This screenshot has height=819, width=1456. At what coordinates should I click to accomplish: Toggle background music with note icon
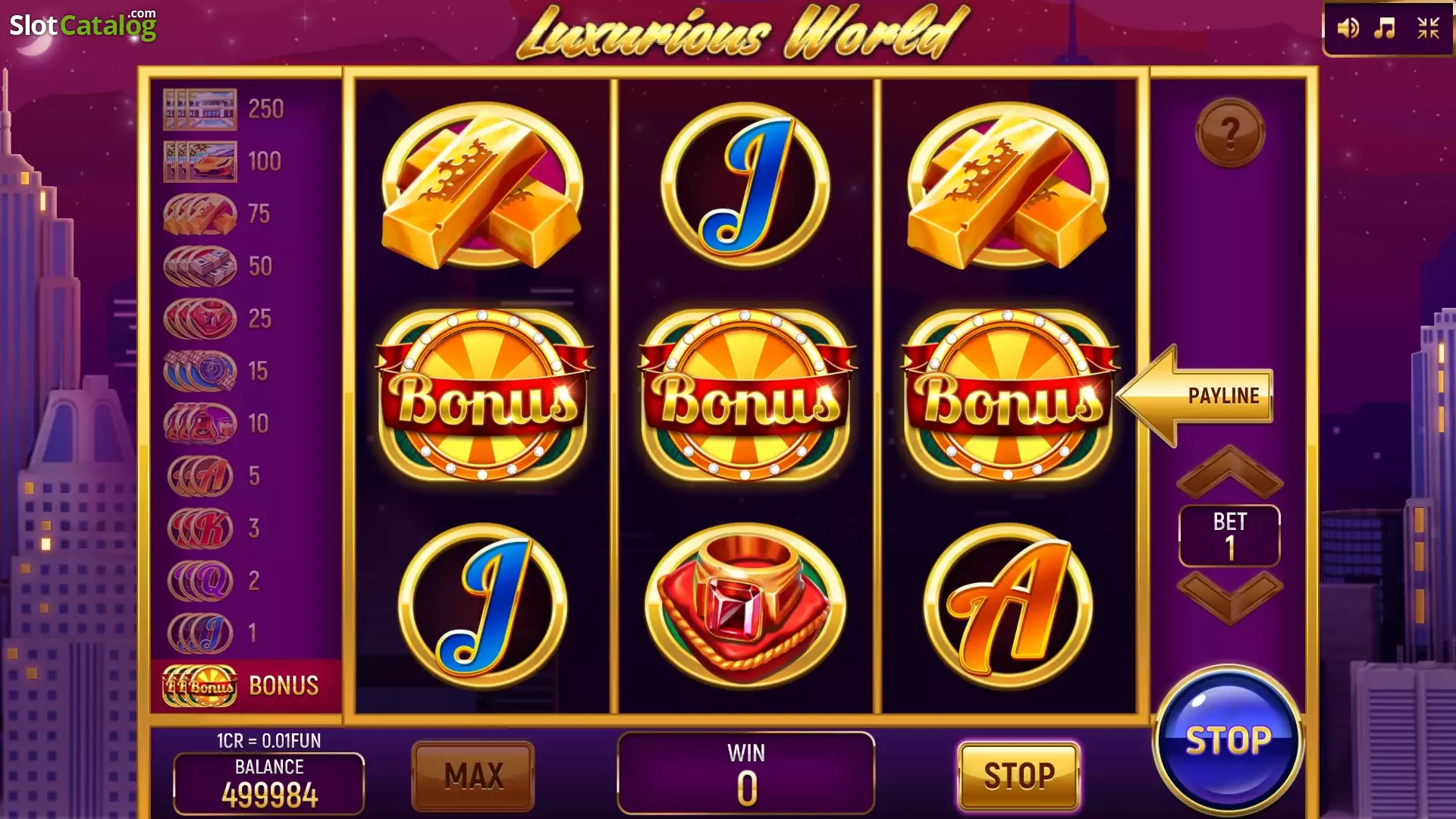pyautogui.click(x=1385, y=29)
